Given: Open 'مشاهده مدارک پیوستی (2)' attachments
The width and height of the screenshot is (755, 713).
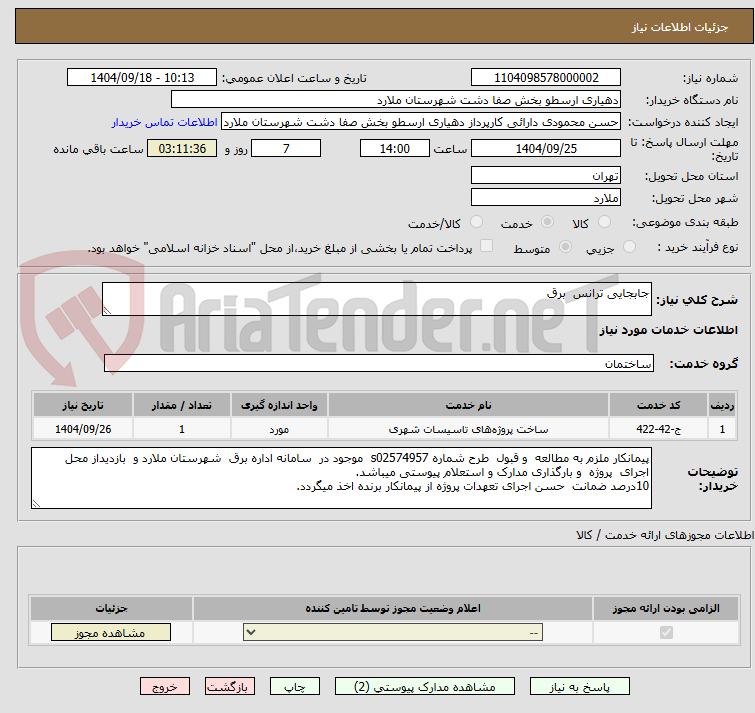Looking at the screenshot, I should point(425,687).
